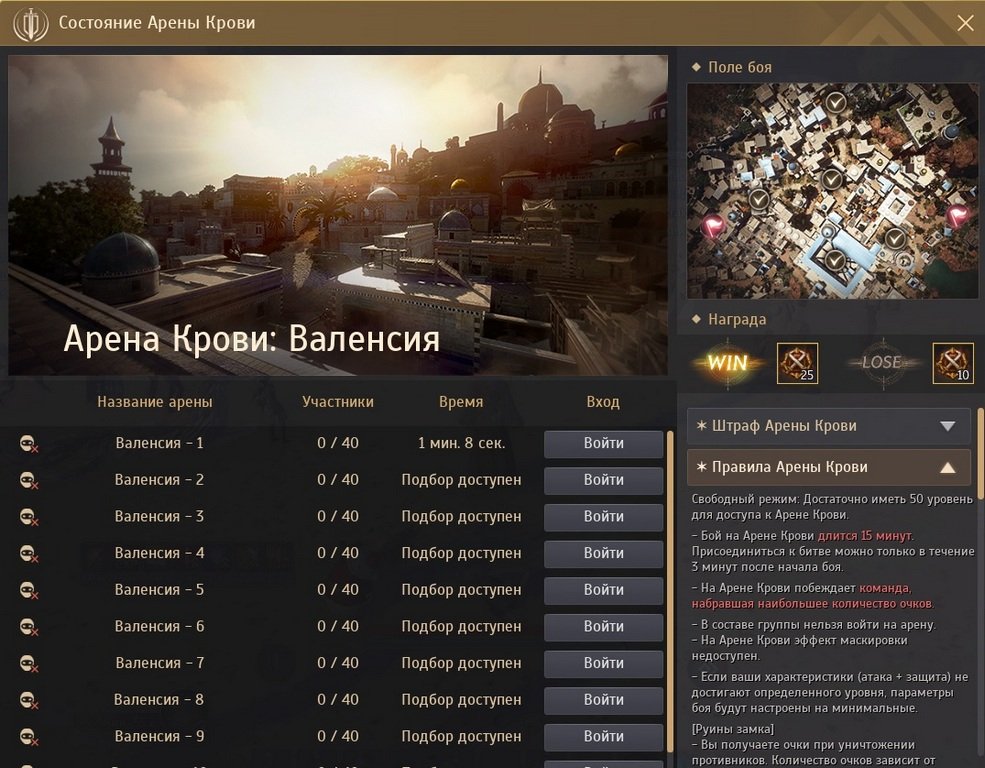Select the row name Валенсия - 9
This screenshot has width=985, height=768.
tap(160, 736)
